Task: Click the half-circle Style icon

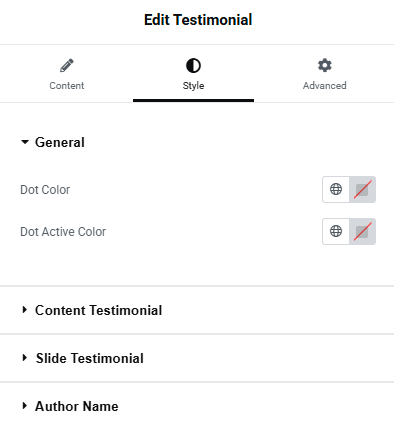Action: pos(193,65)
